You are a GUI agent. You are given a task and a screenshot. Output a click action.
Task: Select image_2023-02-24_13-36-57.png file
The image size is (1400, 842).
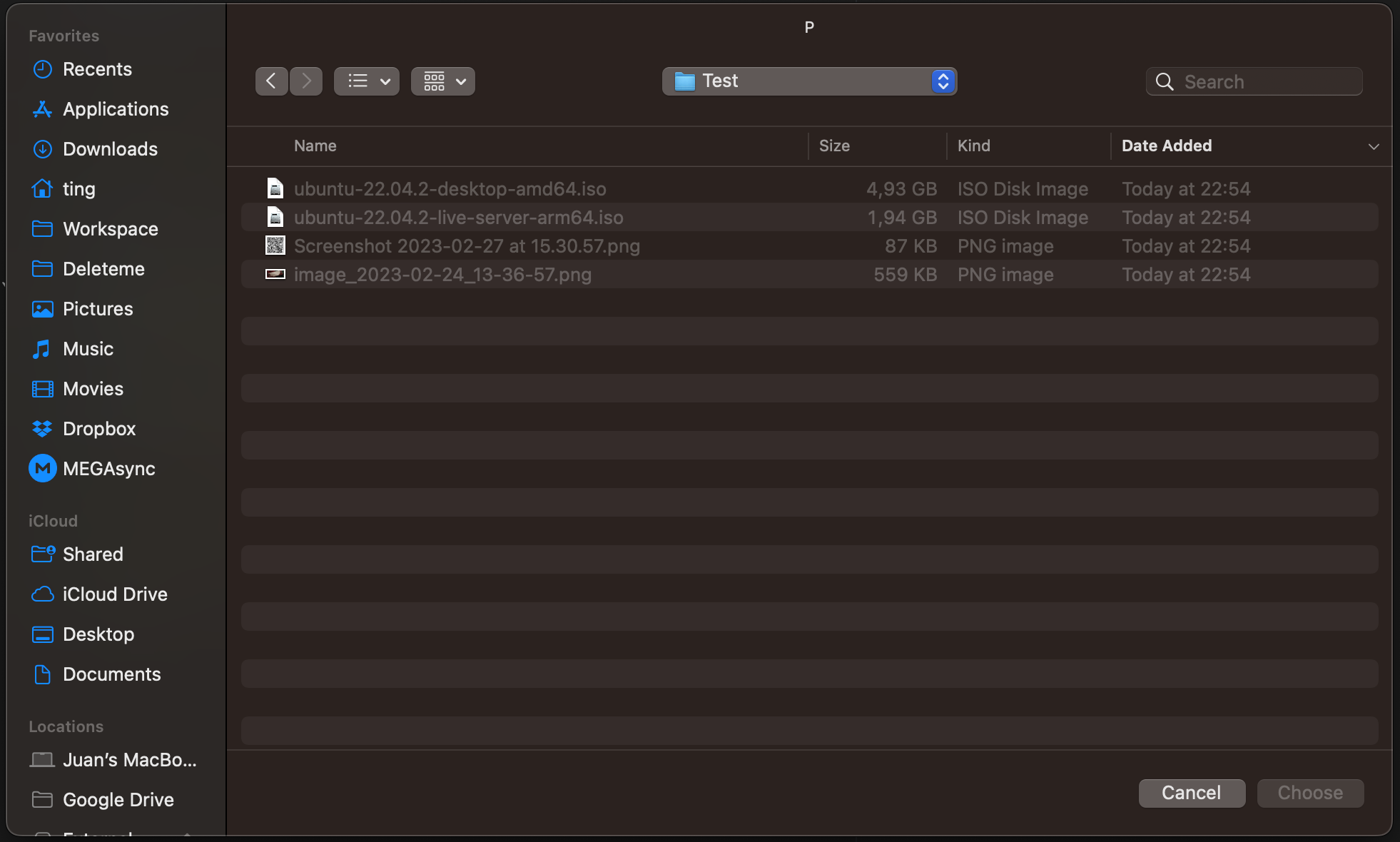point(809,274)
